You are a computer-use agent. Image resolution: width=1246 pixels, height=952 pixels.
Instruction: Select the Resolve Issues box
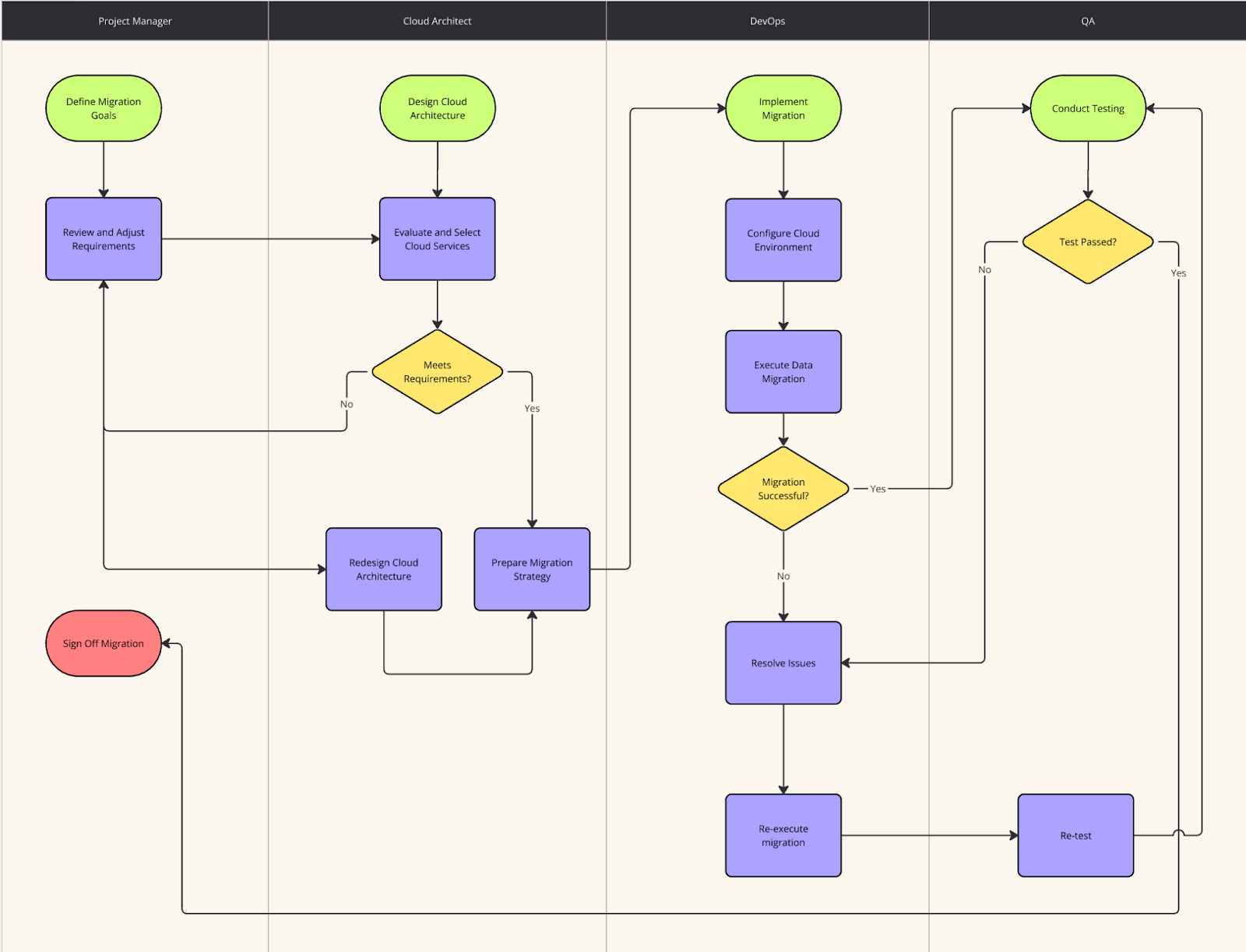point(783,662)
